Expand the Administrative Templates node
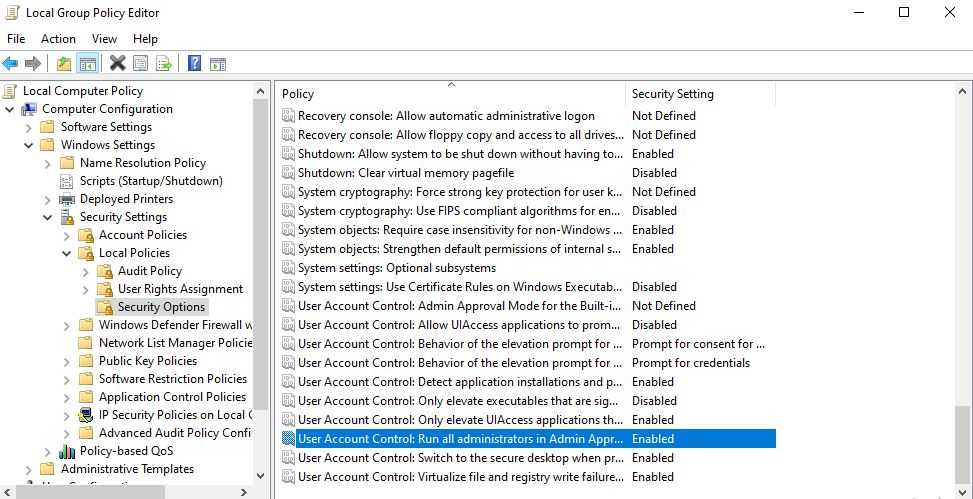This screenshot has height=499, width=973. click(x=28, y=469)
